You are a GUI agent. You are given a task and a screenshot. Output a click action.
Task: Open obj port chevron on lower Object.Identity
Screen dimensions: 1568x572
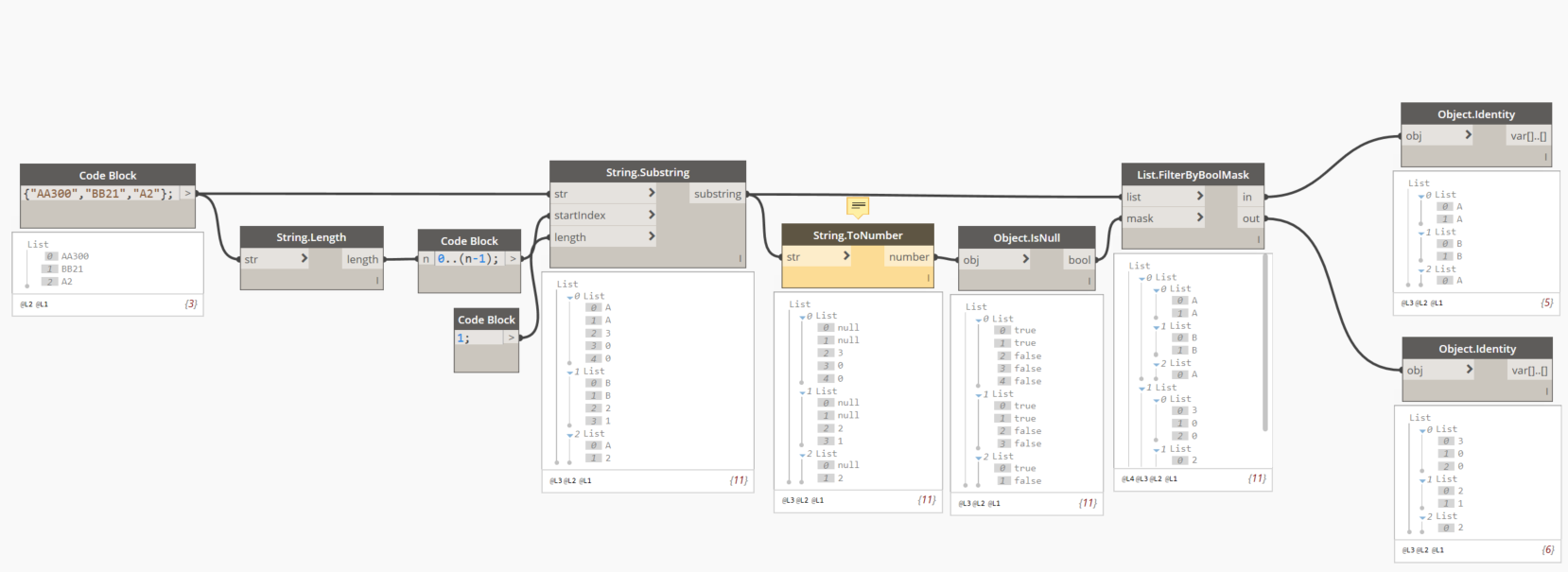[1469, 370]
